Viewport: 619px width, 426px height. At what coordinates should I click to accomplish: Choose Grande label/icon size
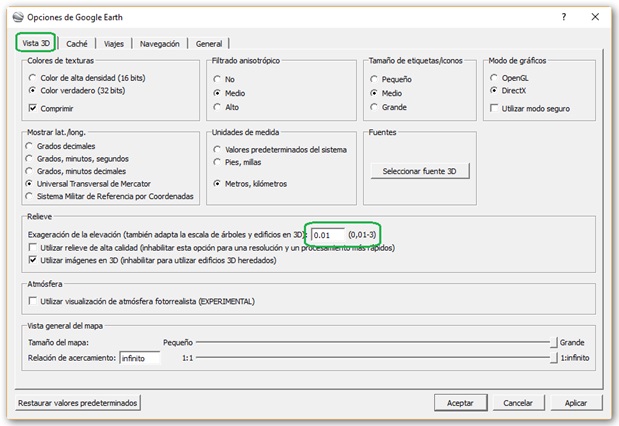[x=388, y=107]
